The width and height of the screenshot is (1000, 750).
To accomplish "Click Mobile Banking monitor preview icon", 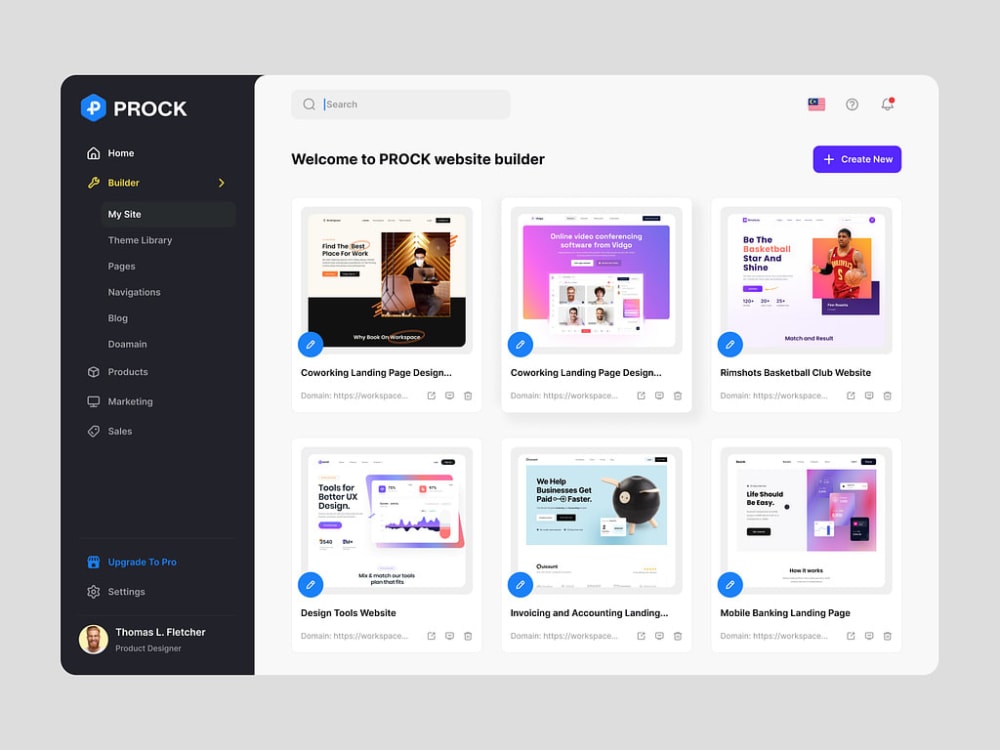I will coord(869,636).
